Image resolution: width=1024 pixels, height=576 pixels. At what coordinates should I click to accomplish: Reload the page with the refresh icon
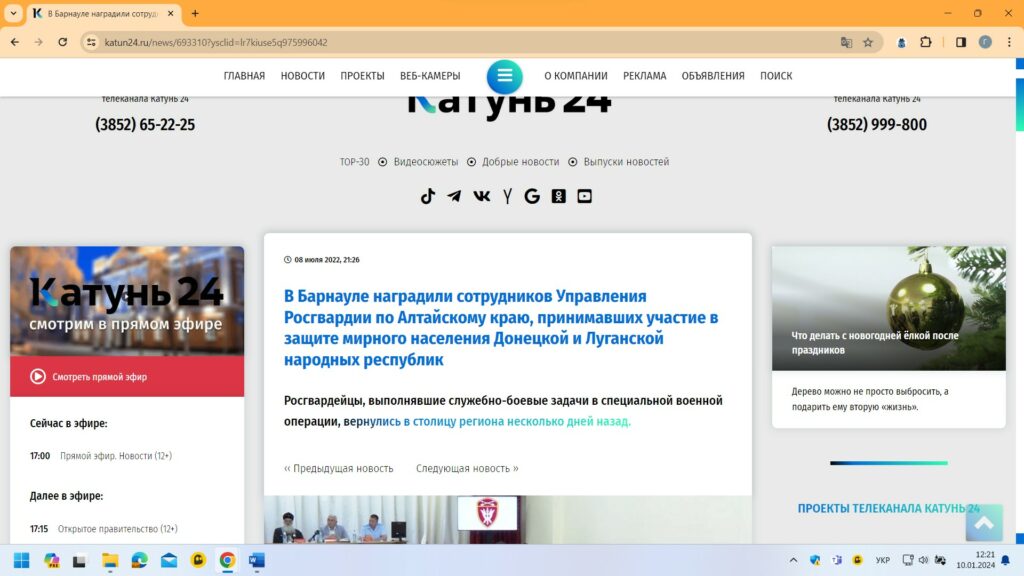tap(63, 42)
